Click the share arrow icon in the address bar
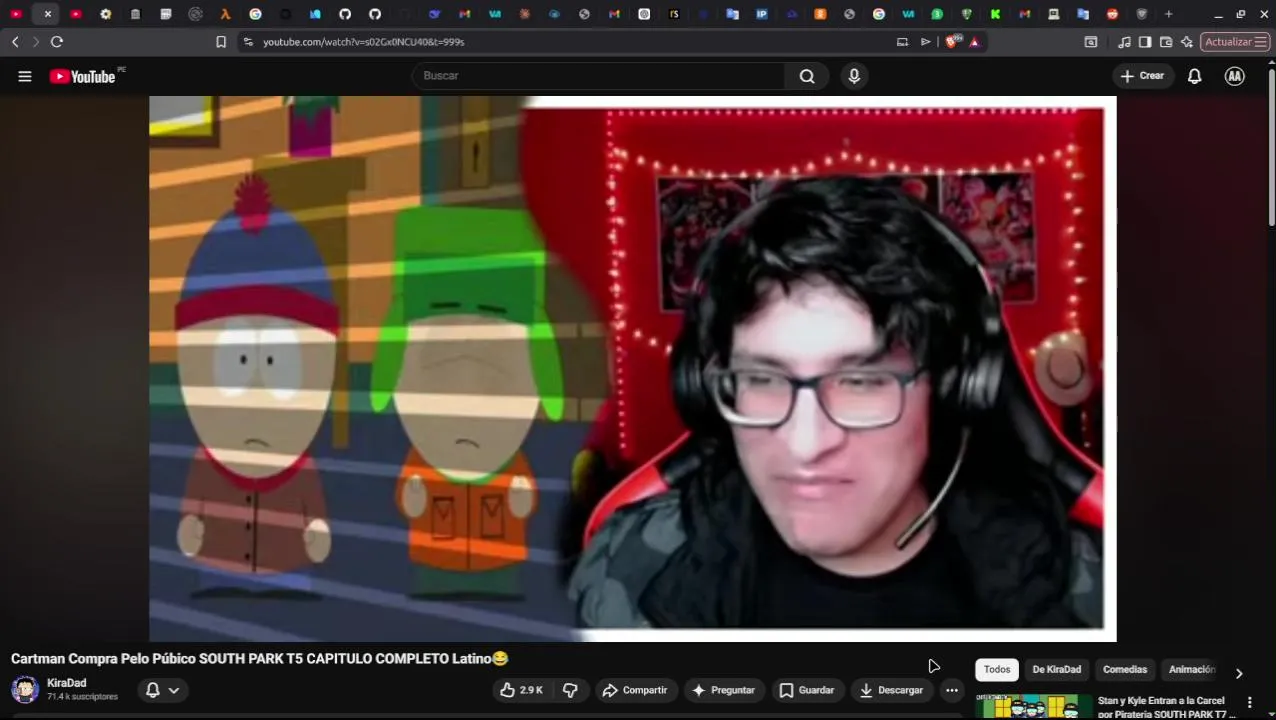This screenshot has height=720, width=1276. click(x=925, y=42)
